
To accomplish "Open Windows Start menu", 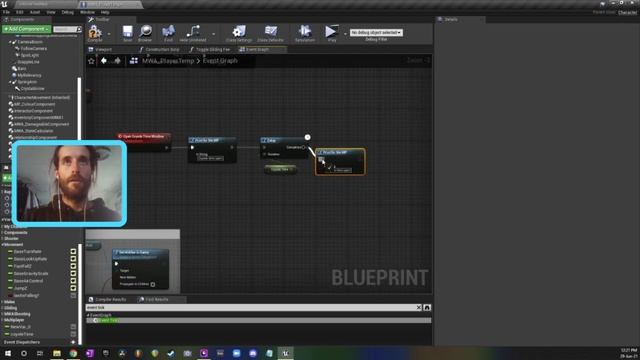I will (8, 353).
